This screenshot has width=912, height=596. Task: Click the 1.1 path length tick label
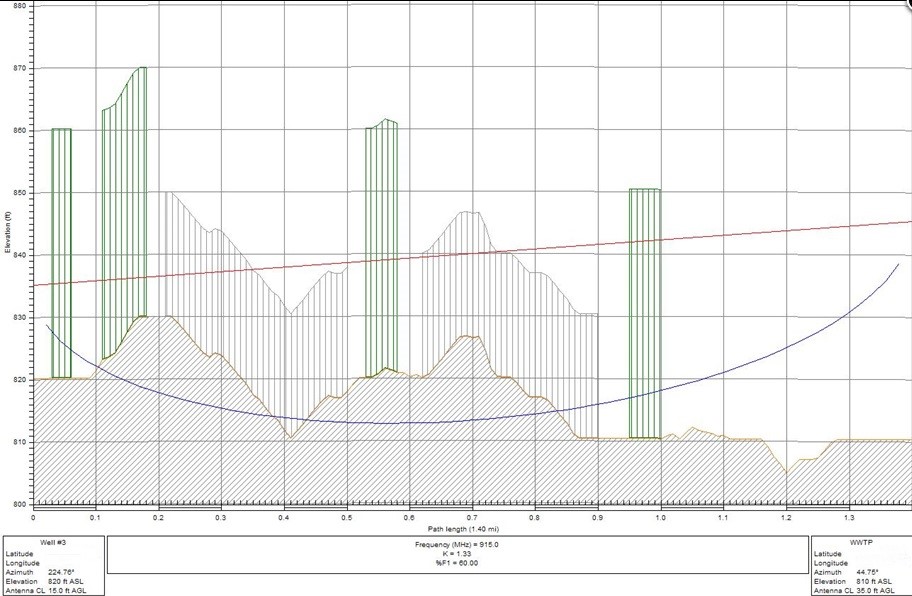coord(724,518)
